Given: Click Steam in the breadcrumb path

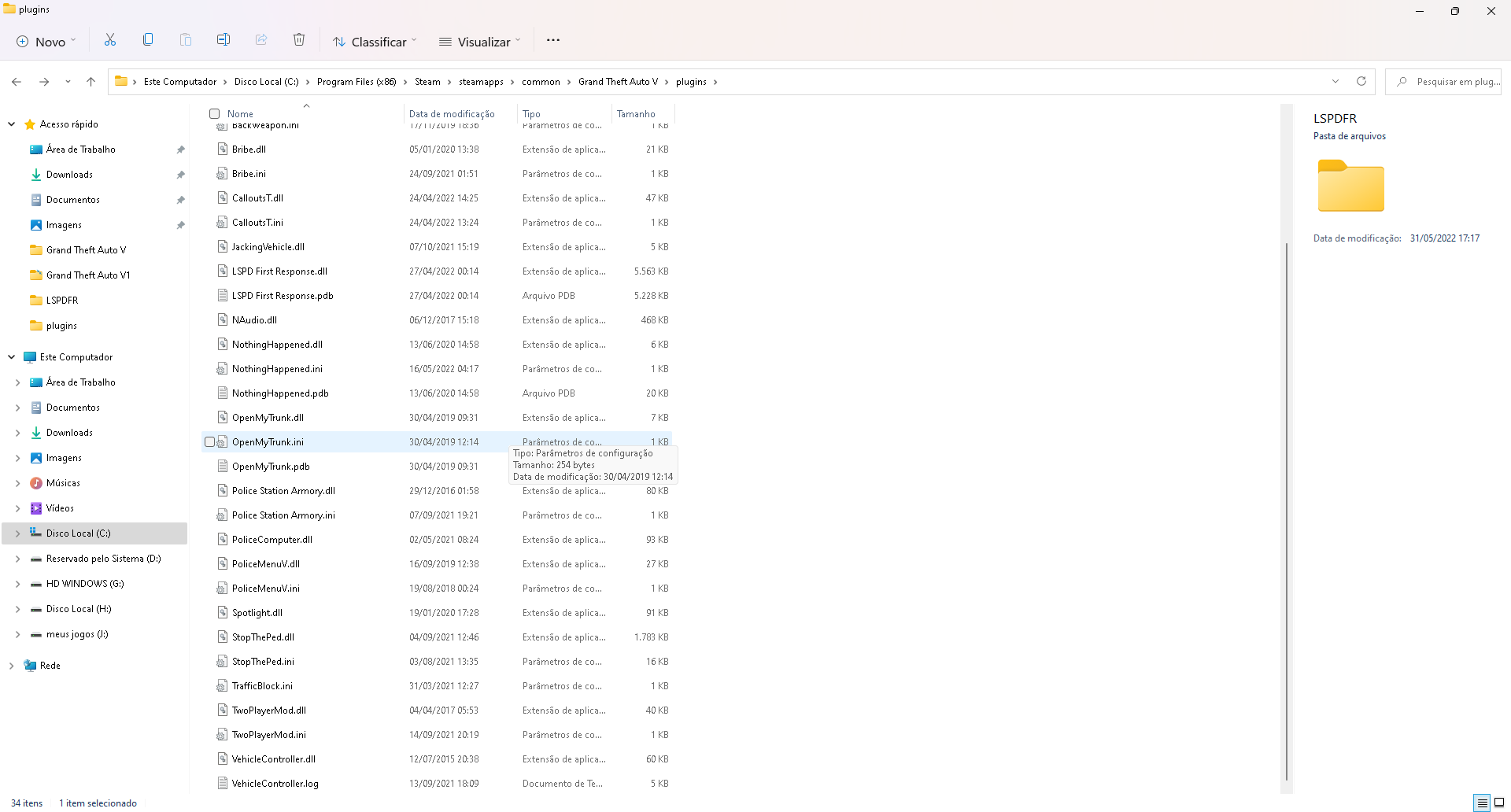Looking at the screenshot, I should click(x=427, y=82).
